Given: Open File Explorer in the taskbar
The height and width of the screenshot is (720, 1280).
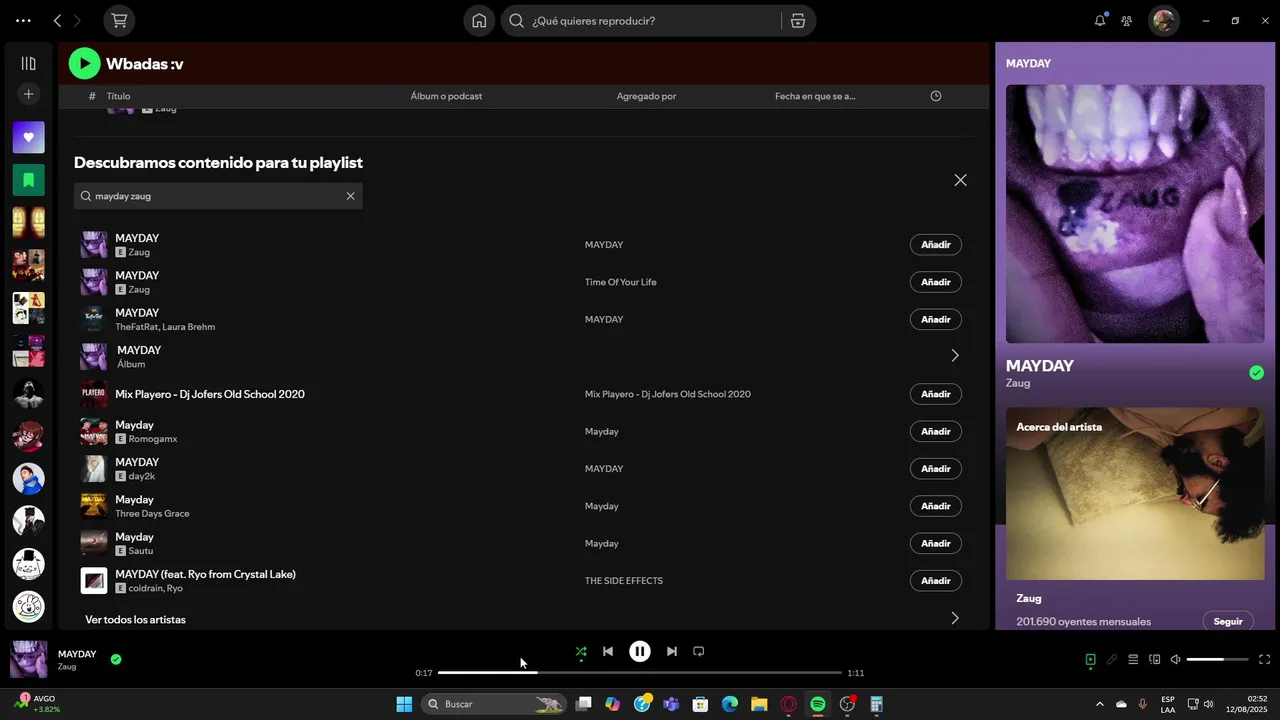Looking at the screenshot, I should coord(759,704).
